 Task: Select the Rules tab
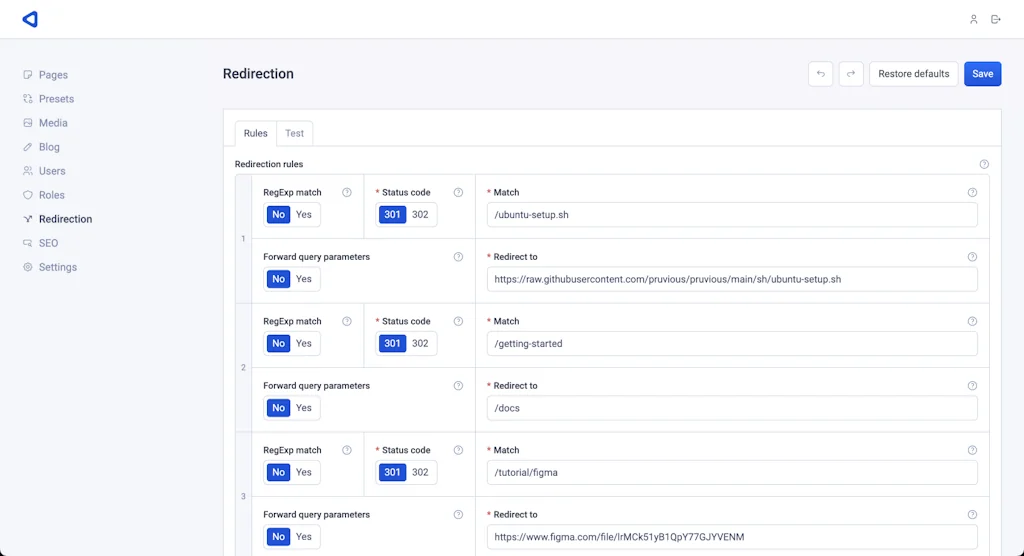pyautogui.click(x=255, y=133)
